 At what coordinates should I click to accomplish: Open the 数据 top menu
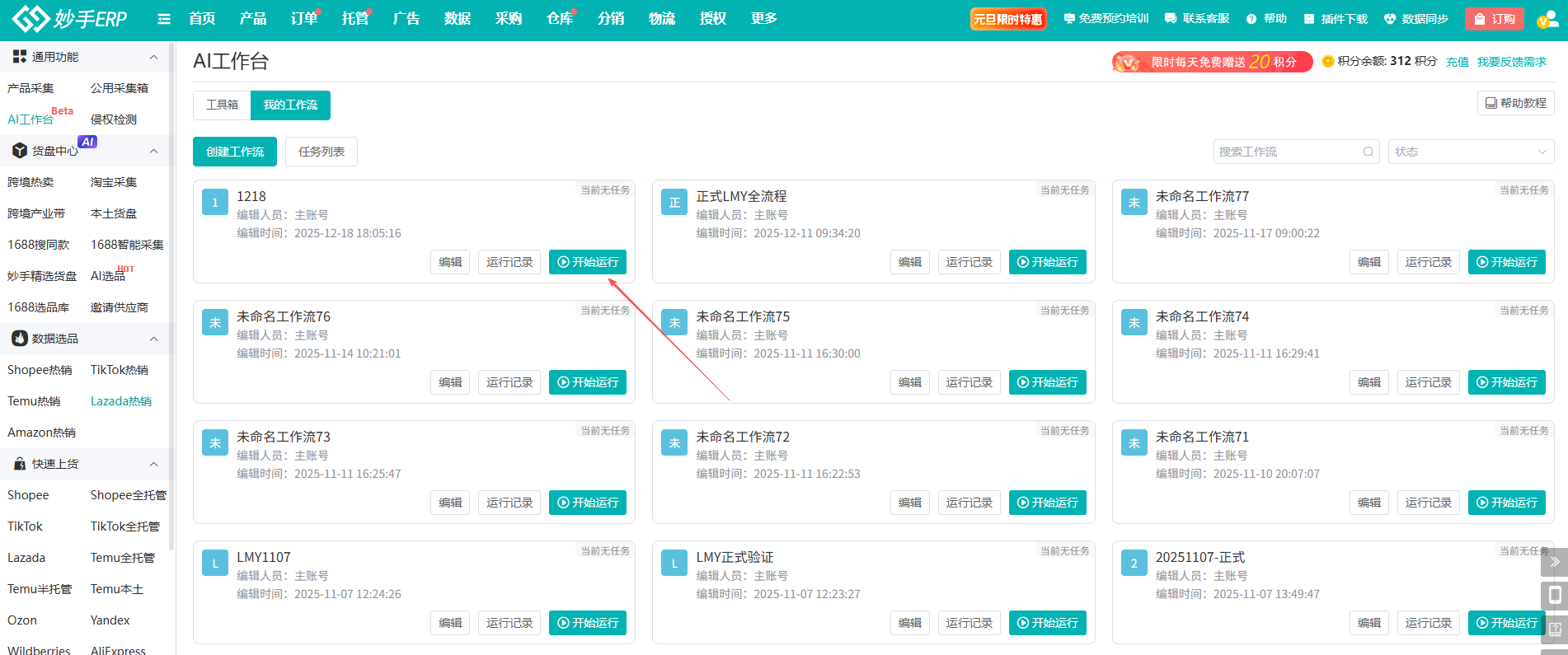pos(458,19)
